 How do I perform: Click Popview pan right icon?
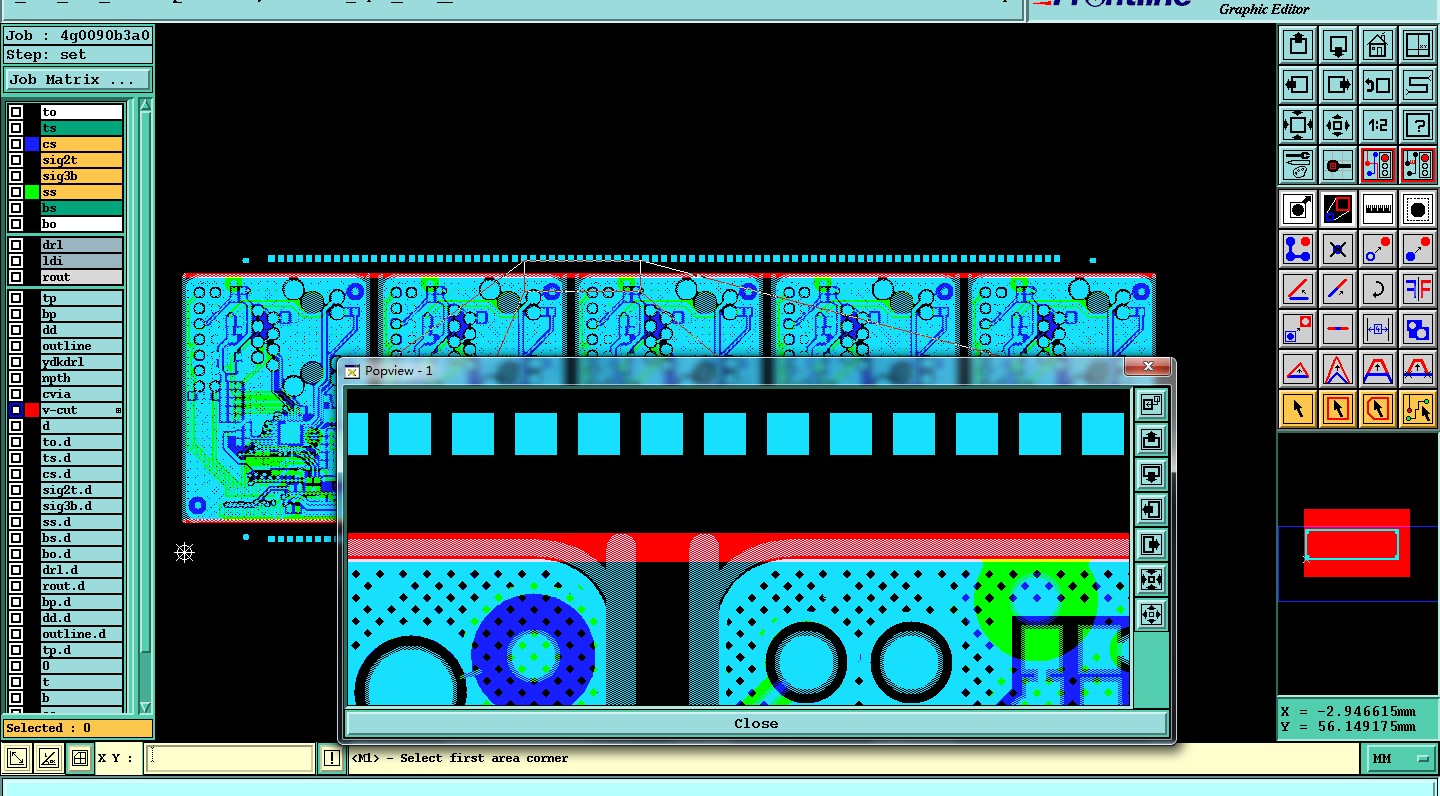(1151, 544)
